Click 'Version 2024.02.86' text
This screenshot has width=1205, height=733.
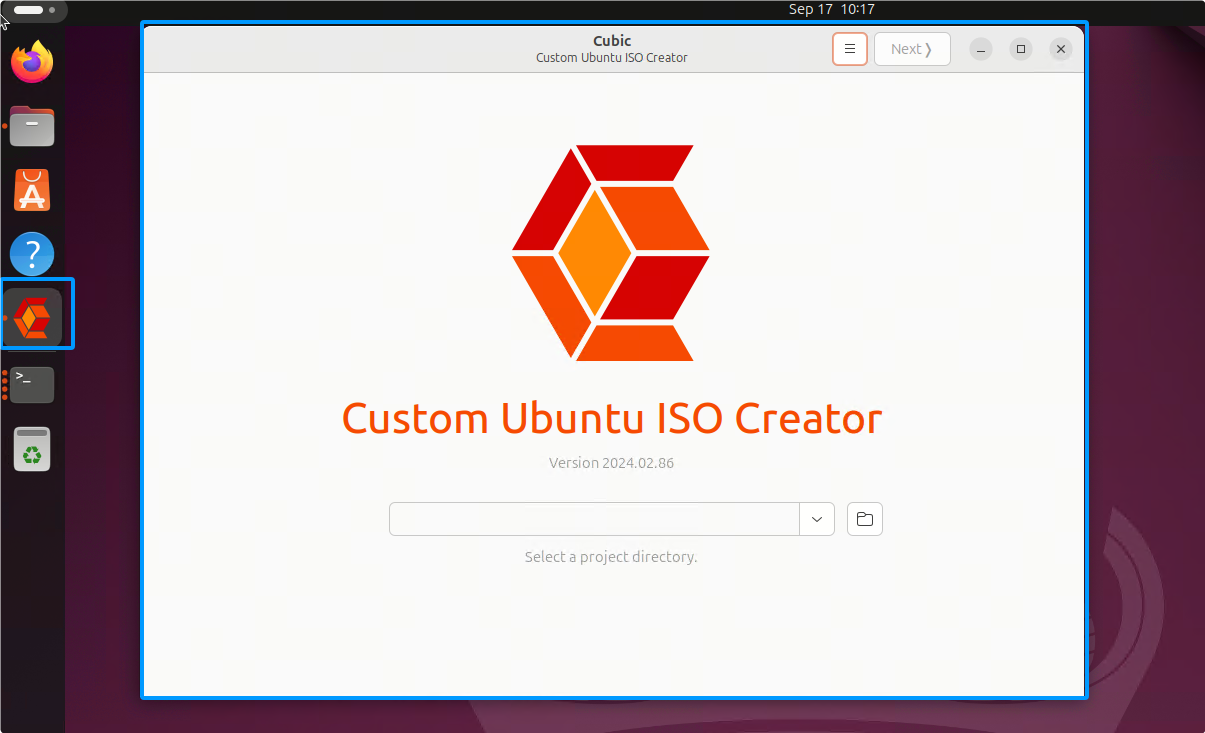(x=611, y=463)
